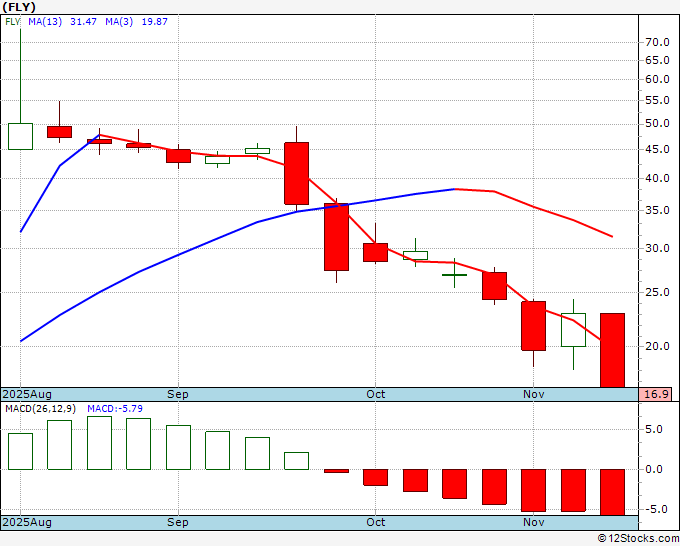Click the 20.0 price axis label
This screenshot has height=546, width=680.
coord(657,347)
